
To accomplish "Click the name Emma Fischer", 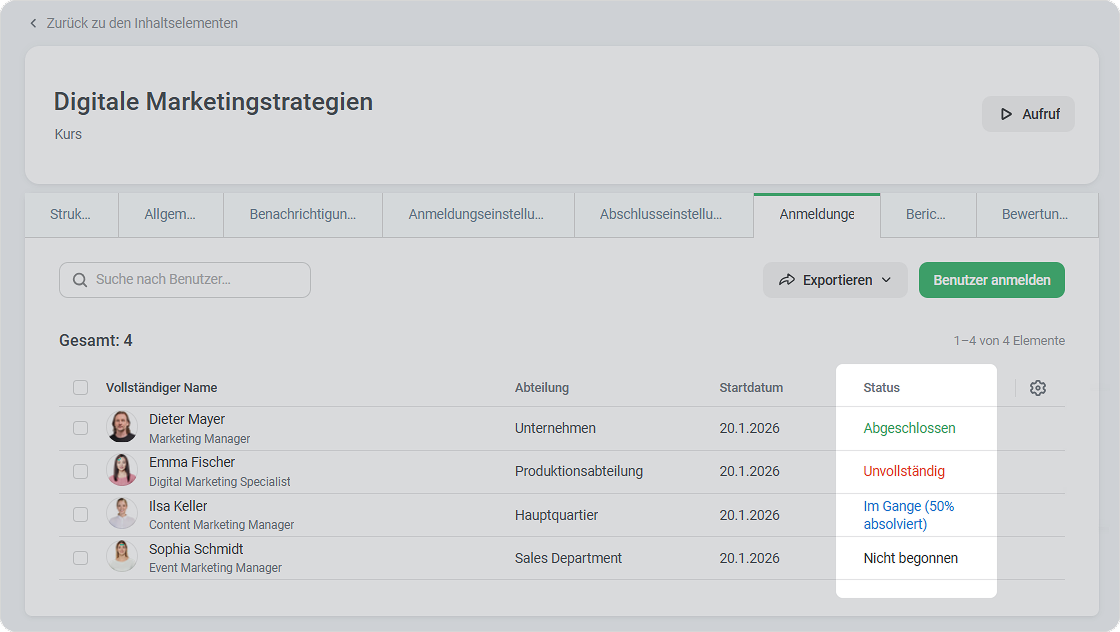I will [x=192, y=462].
